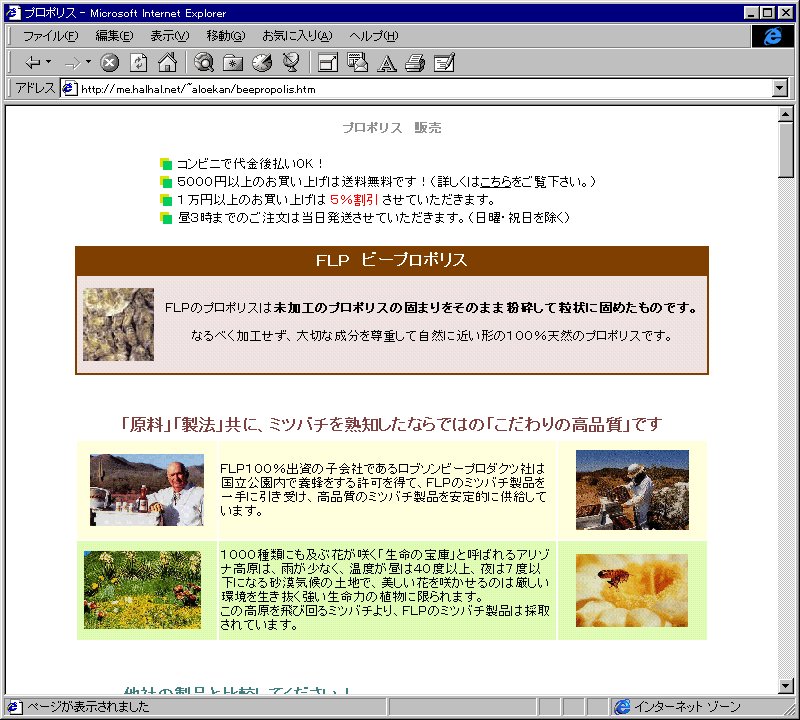Click the Refresh page icon
This screenshot has height=720, width=800.
(138, 63)
